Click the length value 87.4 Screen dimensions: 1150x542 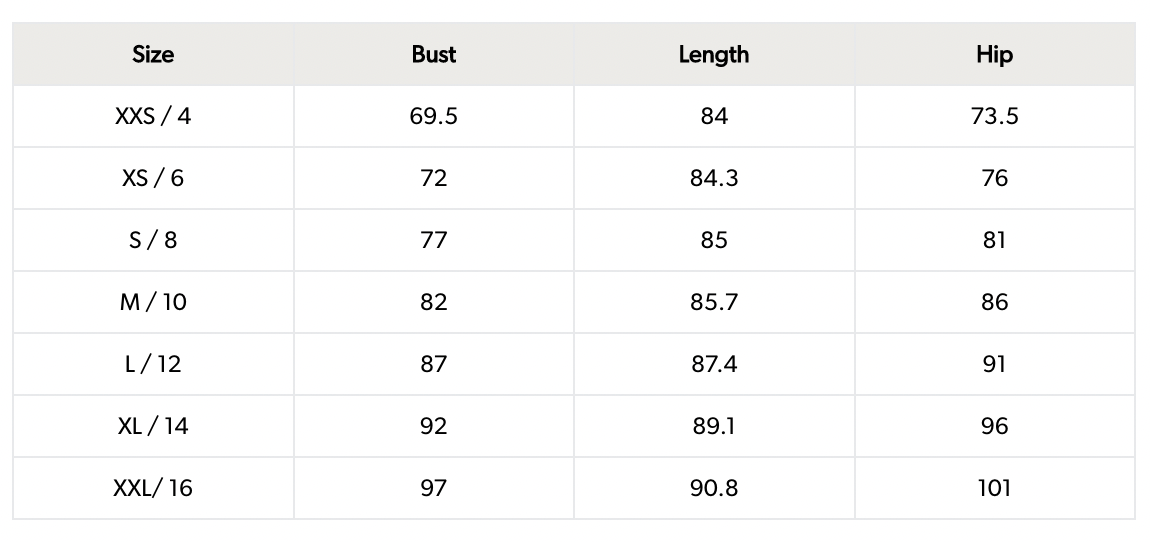[x=713, y=364]
